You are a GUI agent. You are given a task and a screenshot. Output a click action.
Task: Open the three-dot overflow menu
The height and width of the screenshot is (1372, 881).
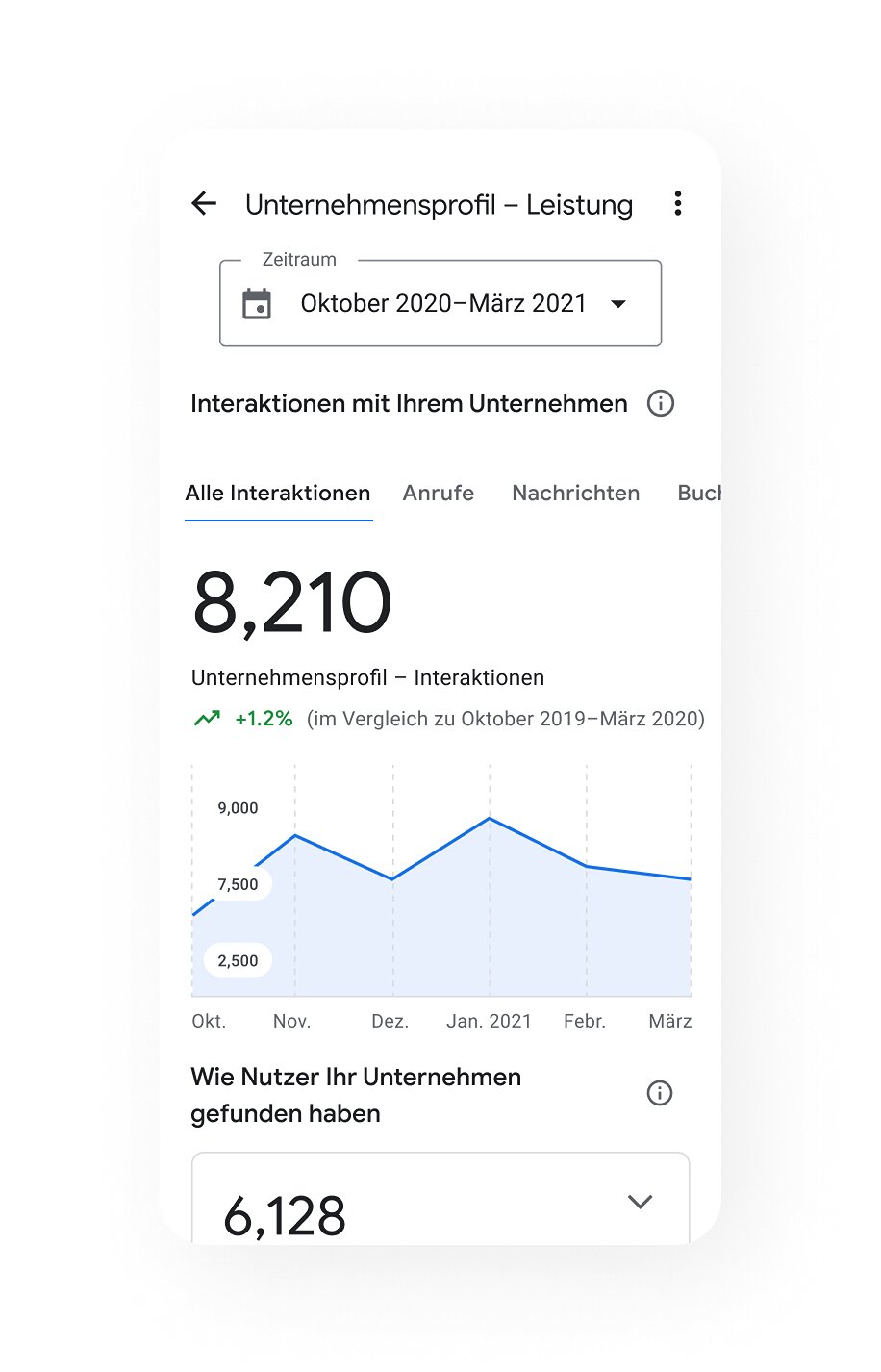[678, 203]
